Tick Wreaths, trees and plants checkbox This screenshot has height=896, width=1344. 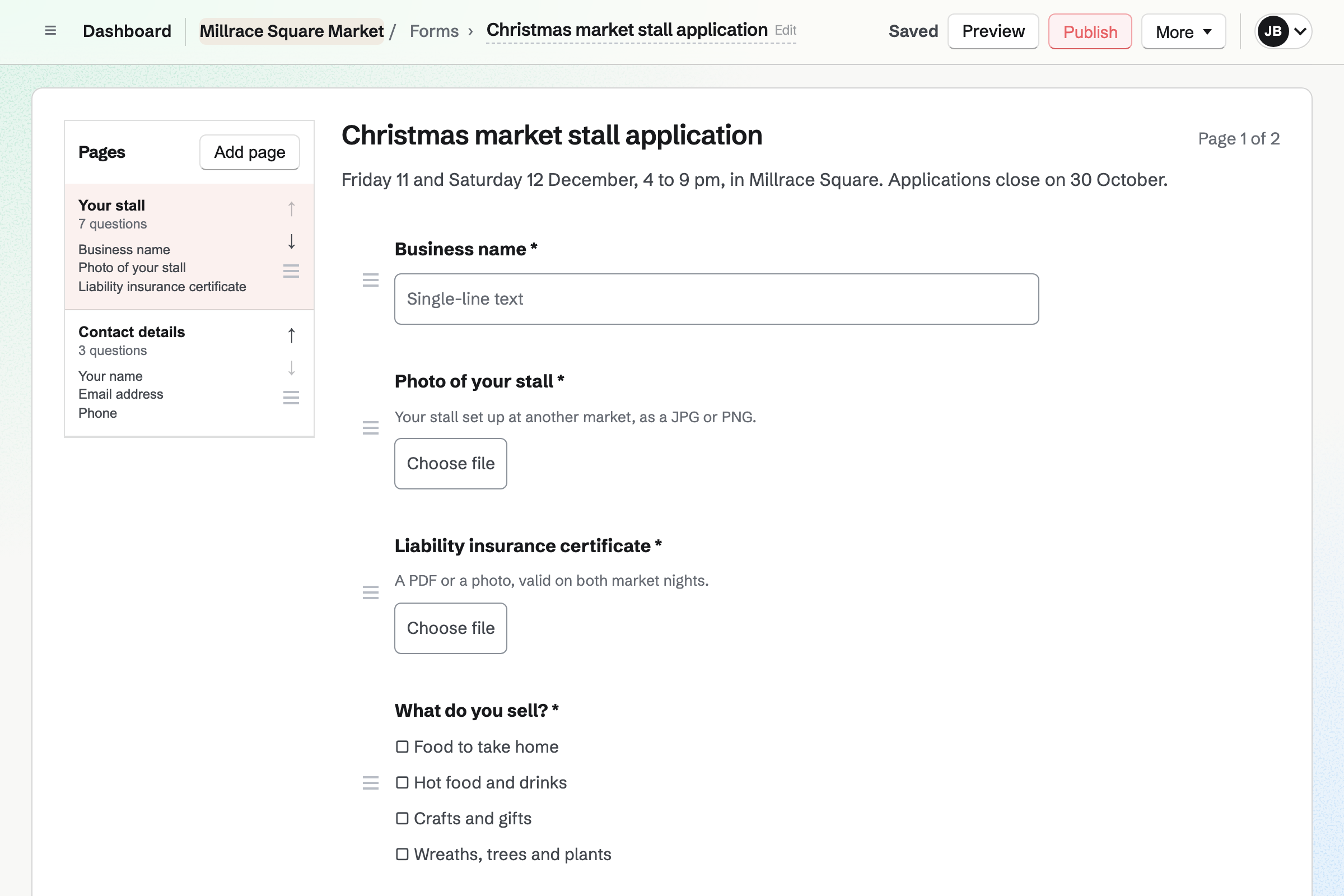point(402,855)
